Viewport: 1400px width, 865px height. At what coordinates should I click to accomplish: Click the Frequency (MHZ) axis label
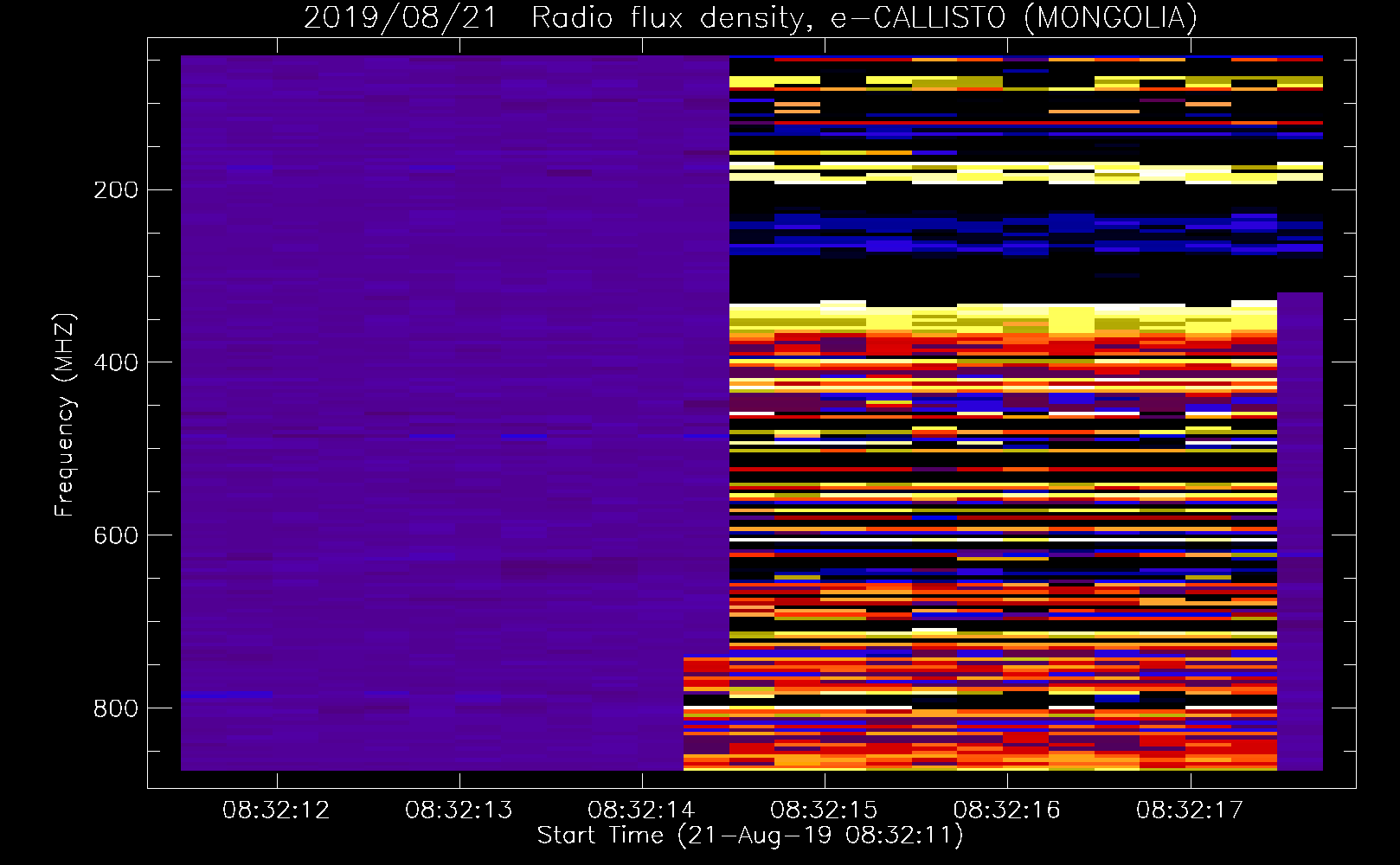65,414
